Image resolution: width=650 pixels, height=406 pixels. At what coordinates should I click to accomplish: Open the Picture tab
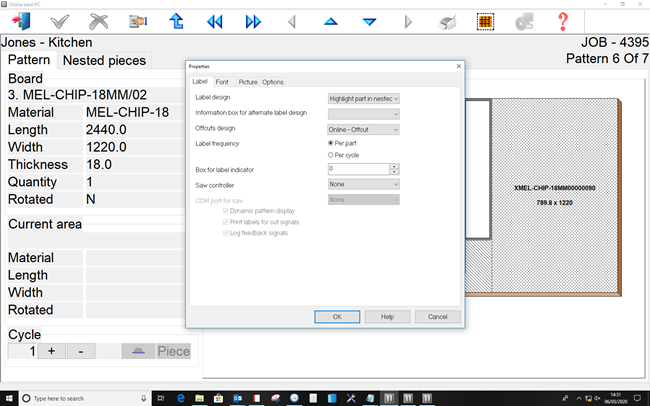point(247,81)
